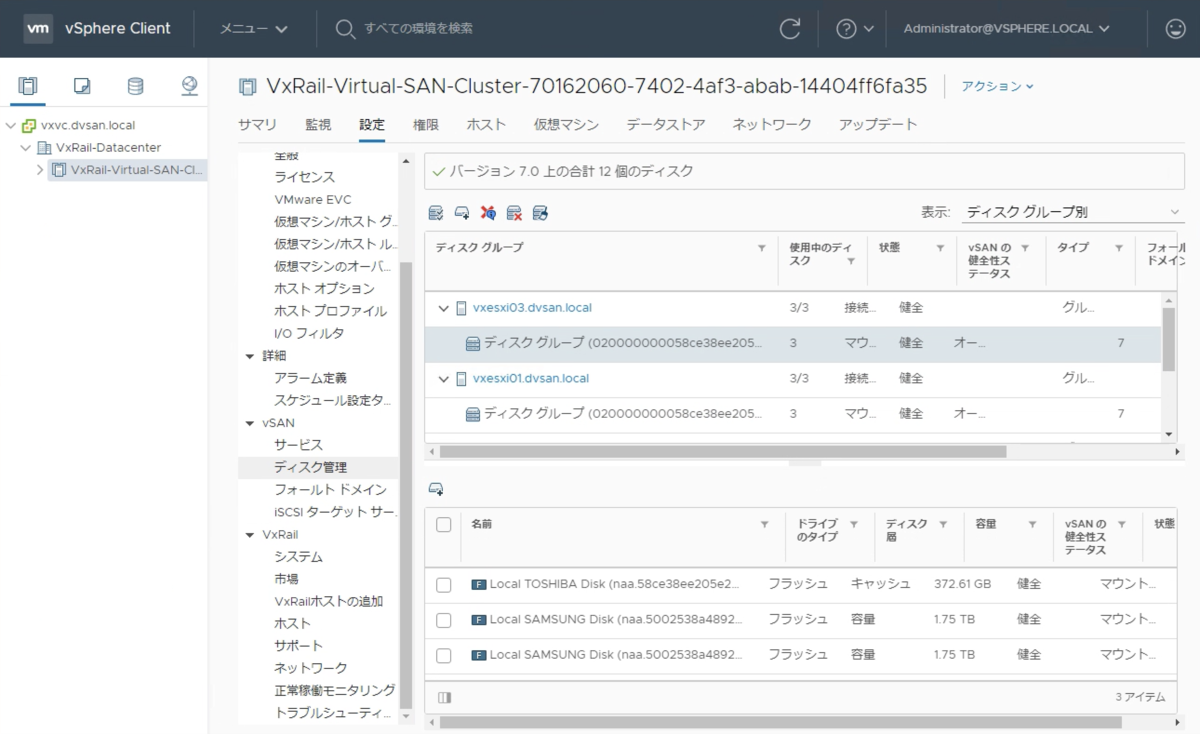Screen dimensions: 1200x734
Task: Open the Administrator@VSPHERE.LOCAL user menu
Action: pos(1007,29)
